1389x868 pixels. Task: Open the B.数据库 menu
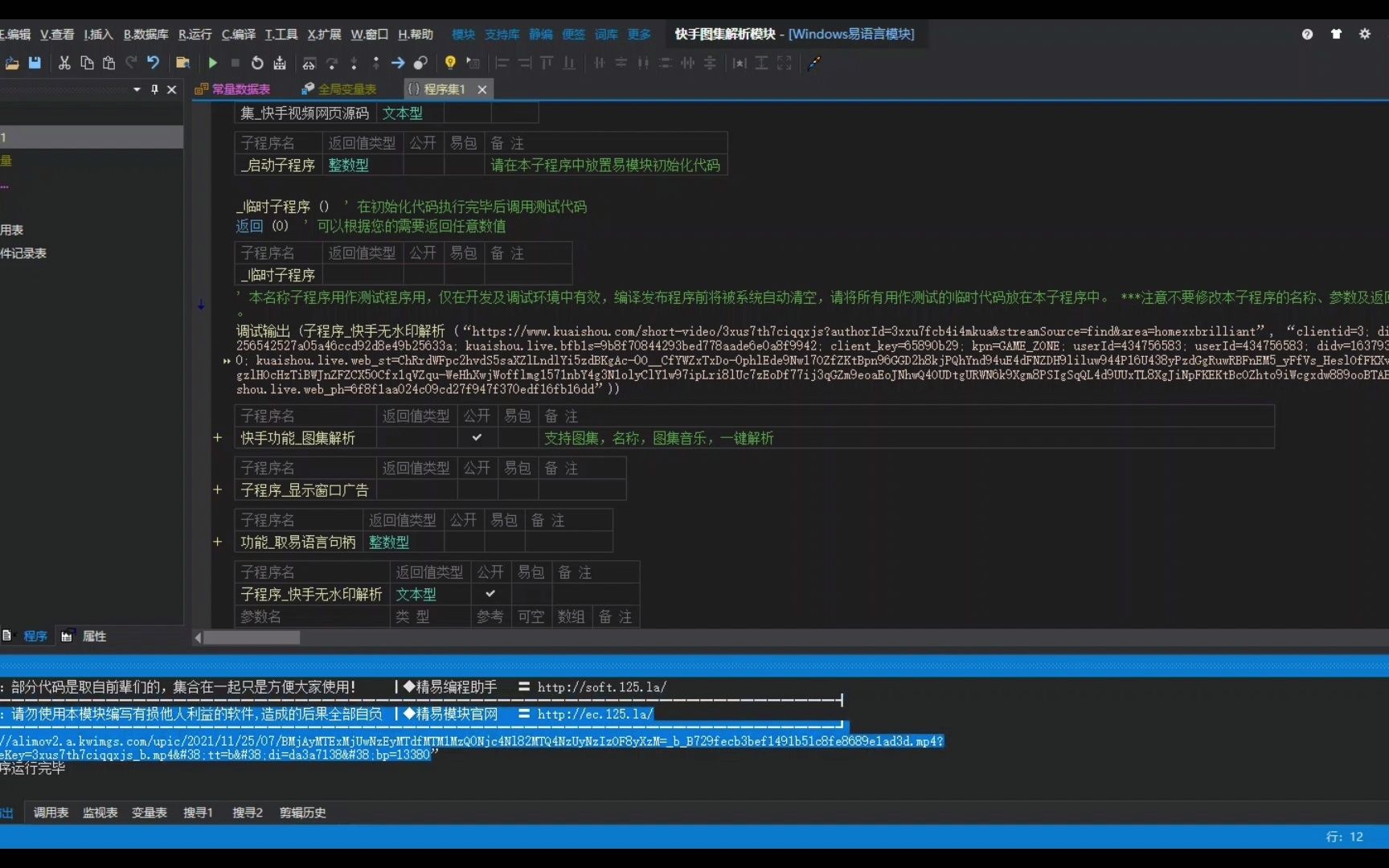[x=145, y=34]
